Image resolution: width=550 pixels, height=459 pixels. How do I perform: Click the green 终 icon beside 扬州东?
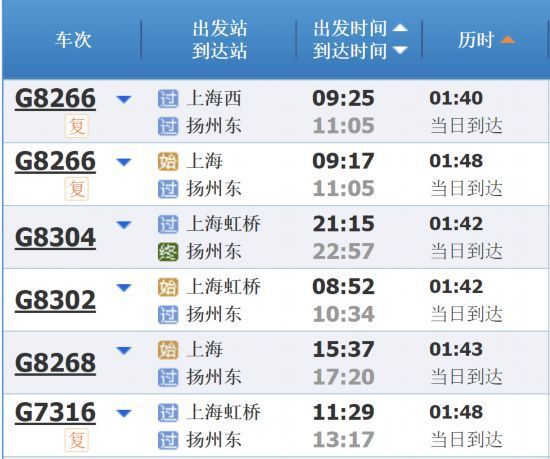168,252
